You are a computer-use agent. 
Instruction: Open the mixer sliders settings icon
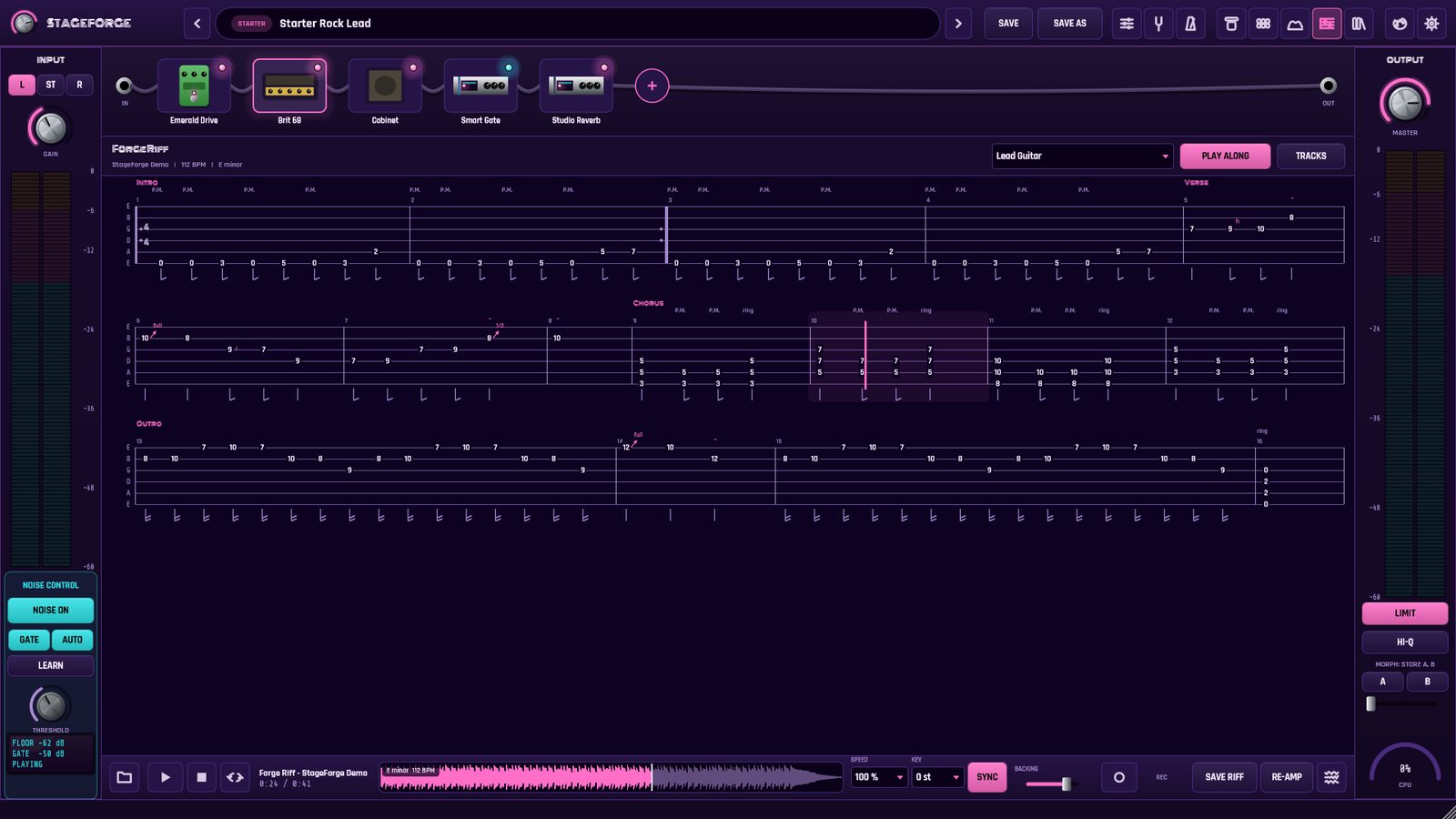coord(1127,24)
